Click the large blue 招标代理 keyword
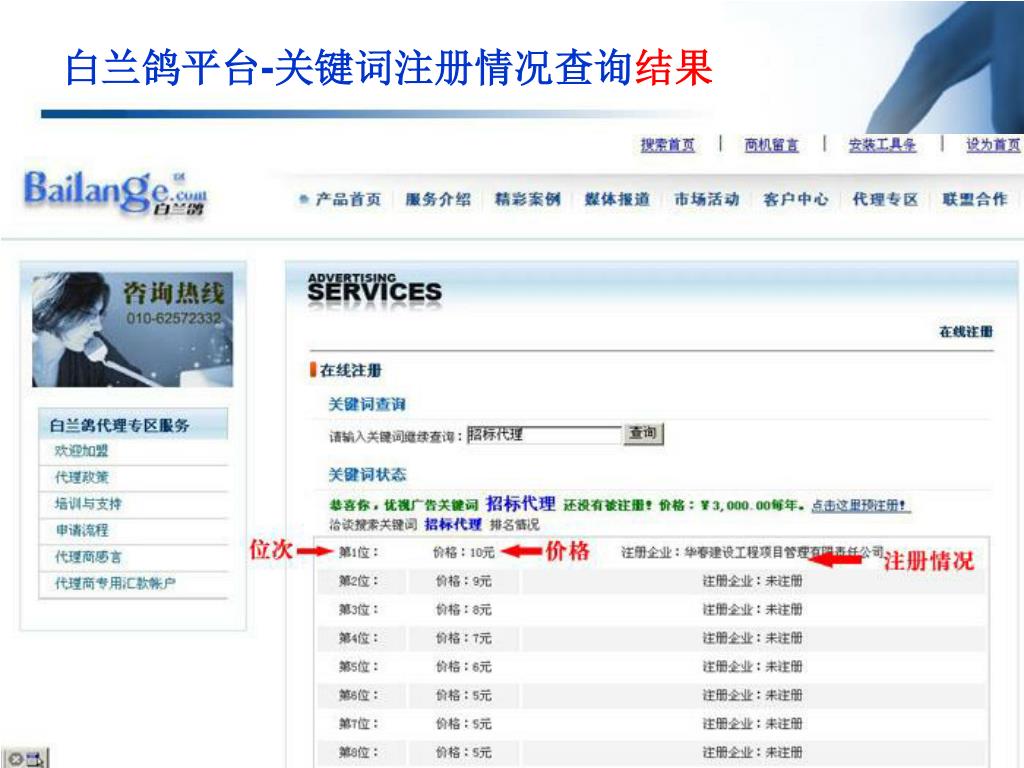Viewport: 1024px width, 768px height. (x=520, y=504)
